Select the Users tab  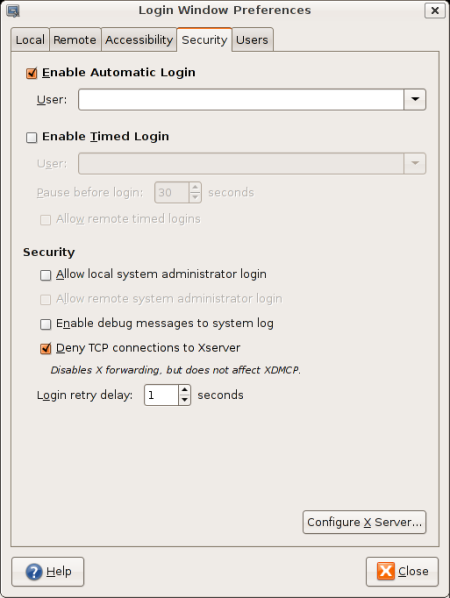coord(252,40)
